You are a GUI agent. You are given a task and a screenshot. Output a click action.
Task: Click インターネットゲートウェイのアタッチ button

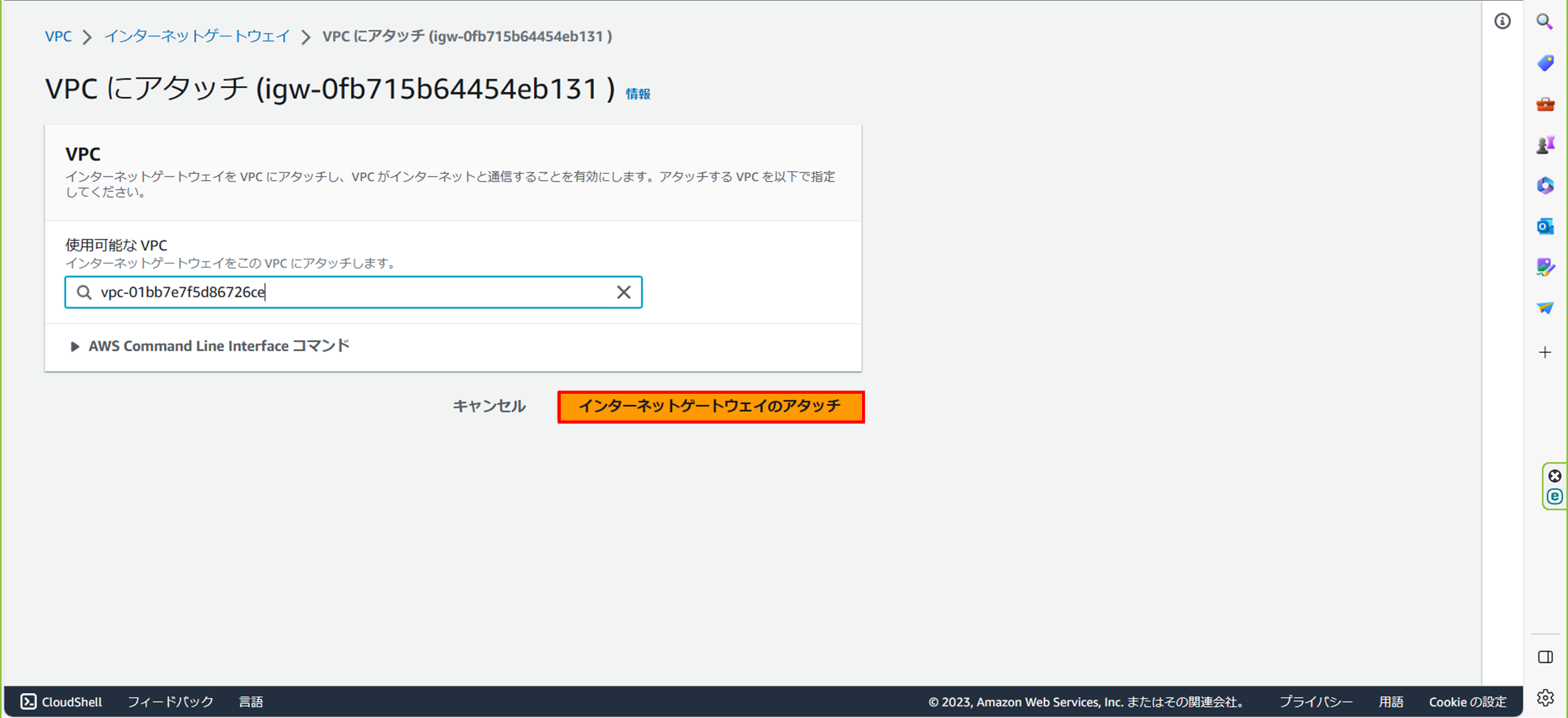click(710, 406)
